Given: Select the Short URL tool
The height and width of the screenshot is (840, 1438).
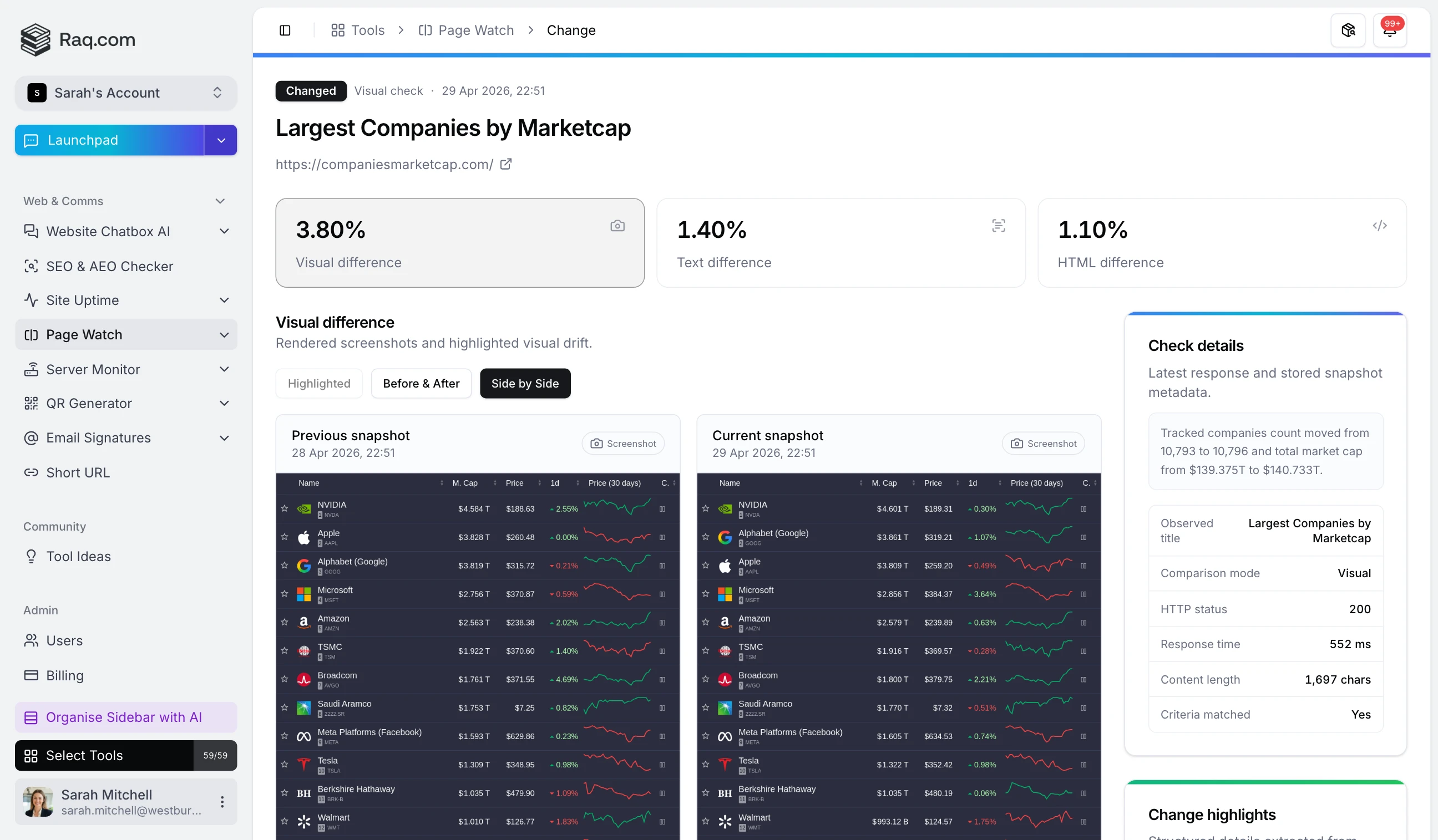Looking at the screenshot, I should coord(78,472).
